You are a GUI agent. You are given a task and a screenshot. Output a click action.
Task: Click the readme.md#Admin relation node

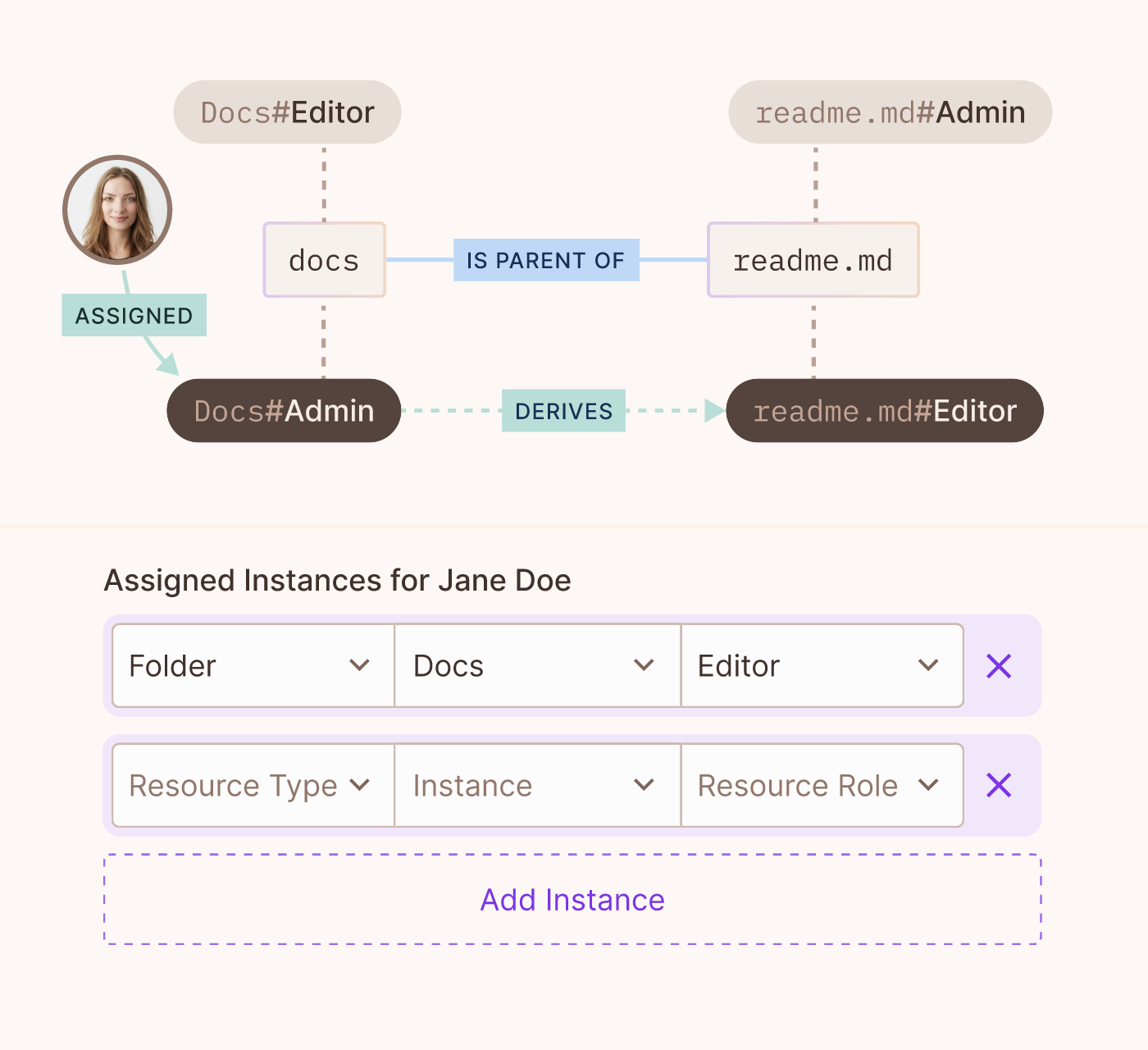(889, 112)
